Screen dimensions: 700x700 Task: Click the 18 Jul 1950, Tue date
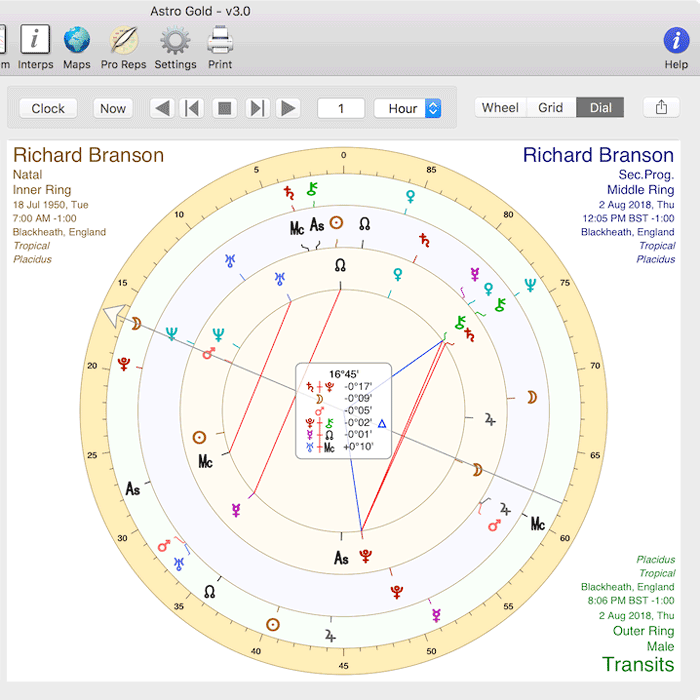click(x=50, y=205)
